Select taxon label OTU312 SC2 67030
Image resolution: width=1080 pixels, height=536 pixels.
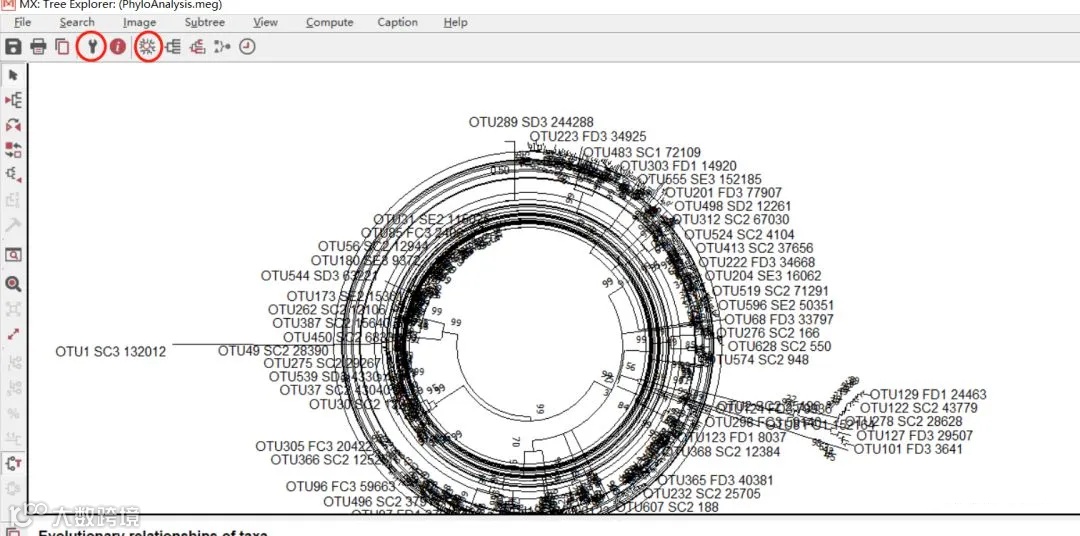point(731,220)
